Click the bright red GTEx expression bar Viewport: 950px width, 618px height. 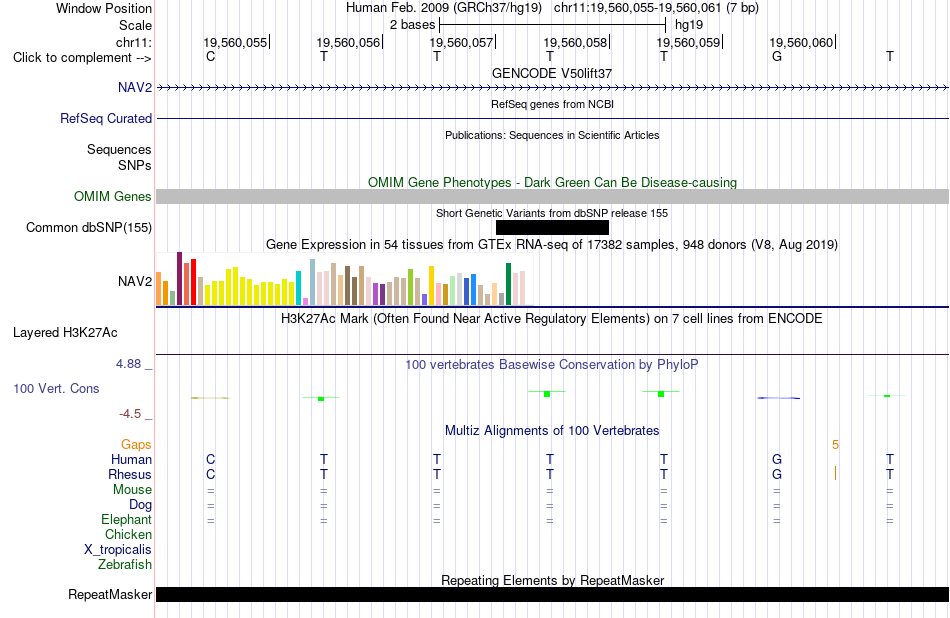(x=193, y=282)
